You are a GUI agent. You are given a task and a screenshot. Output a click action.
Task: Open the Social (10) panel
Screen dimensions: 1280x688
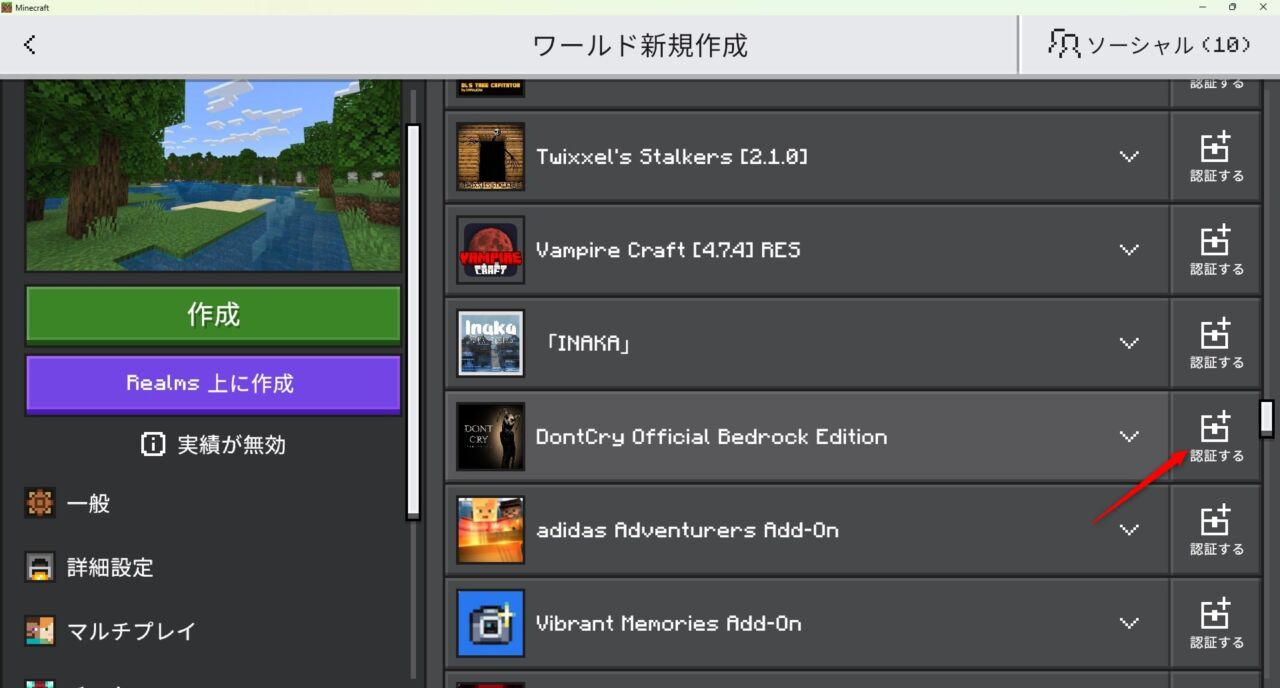click(1149, 44)
